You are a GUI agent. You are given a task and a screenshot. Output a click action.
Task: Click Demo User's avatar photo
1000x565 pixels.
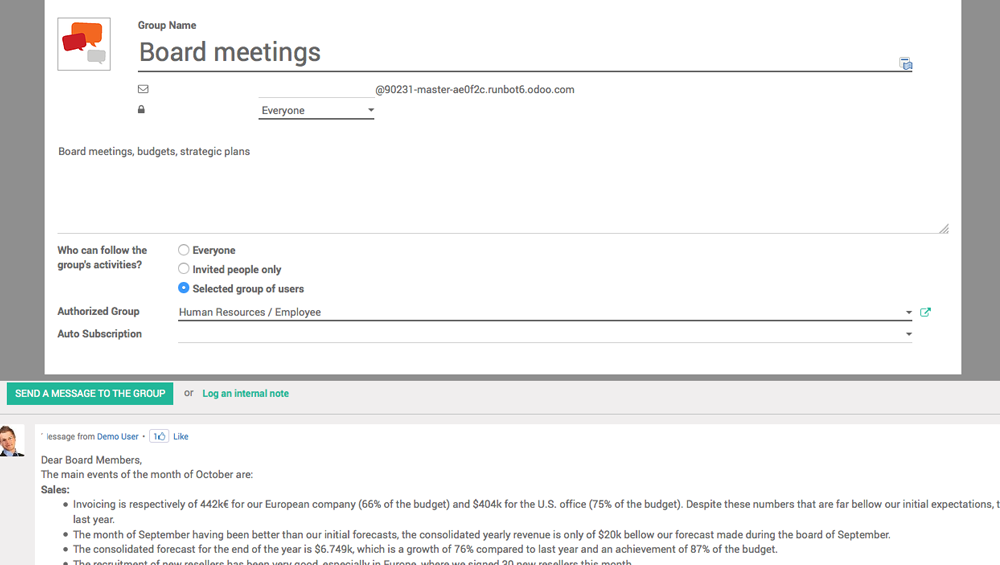point(11,441)
